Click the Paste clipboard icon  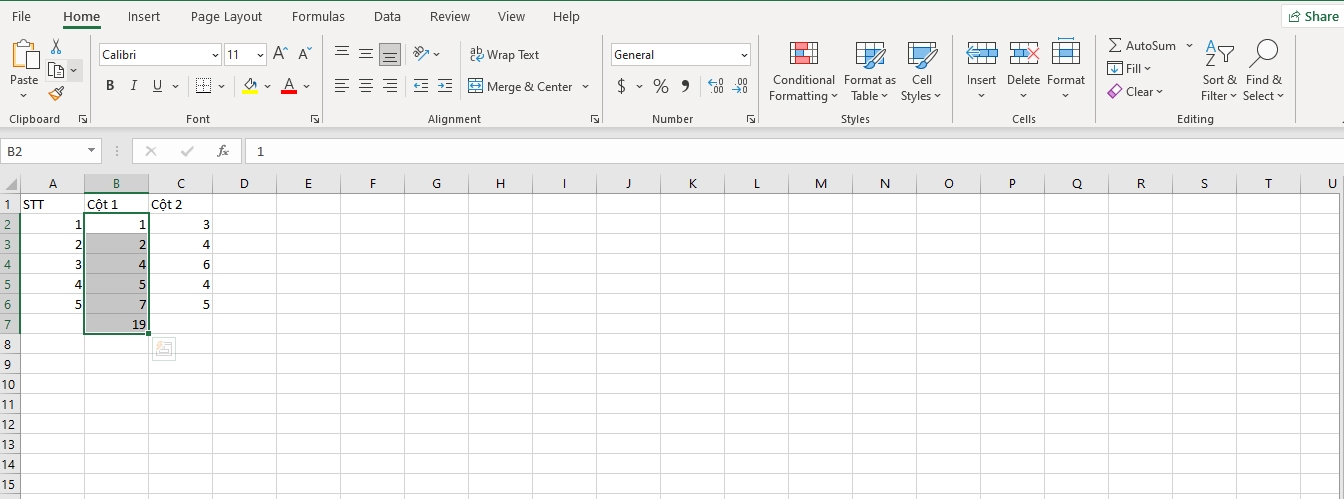(x=24, y=56)
